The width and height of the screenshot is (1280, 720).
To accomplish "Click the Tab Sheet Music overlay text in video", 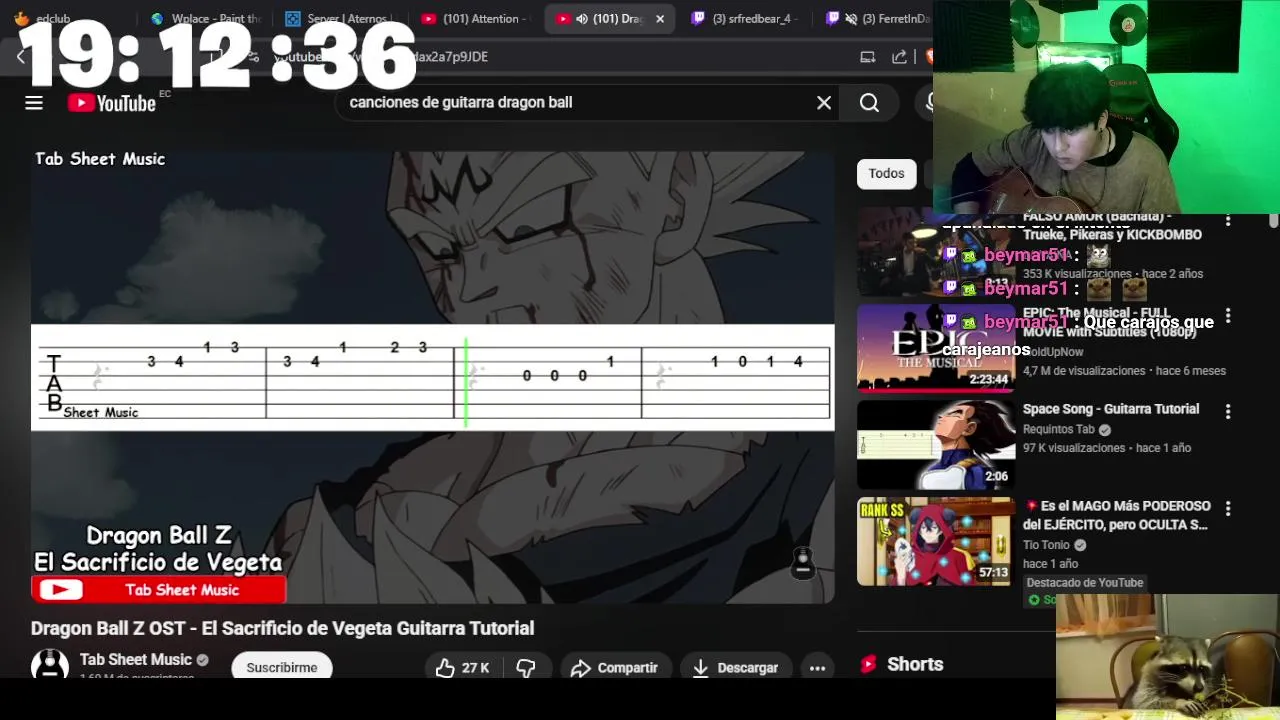I will [x=100, y=159].
